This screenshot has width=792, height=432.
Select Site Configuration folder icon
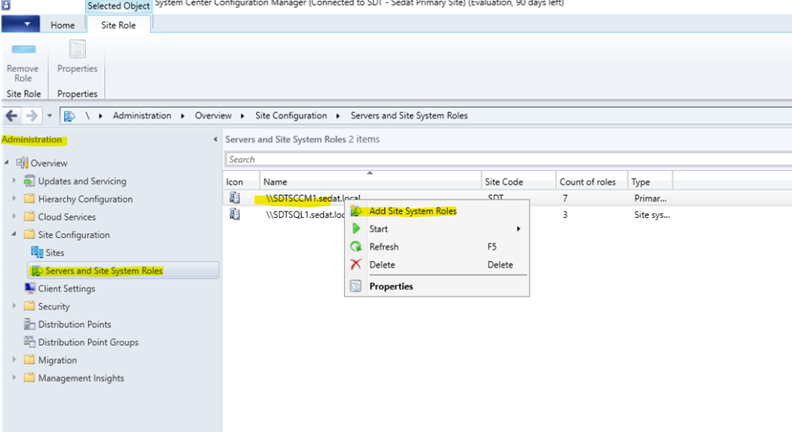coord(29,234)
